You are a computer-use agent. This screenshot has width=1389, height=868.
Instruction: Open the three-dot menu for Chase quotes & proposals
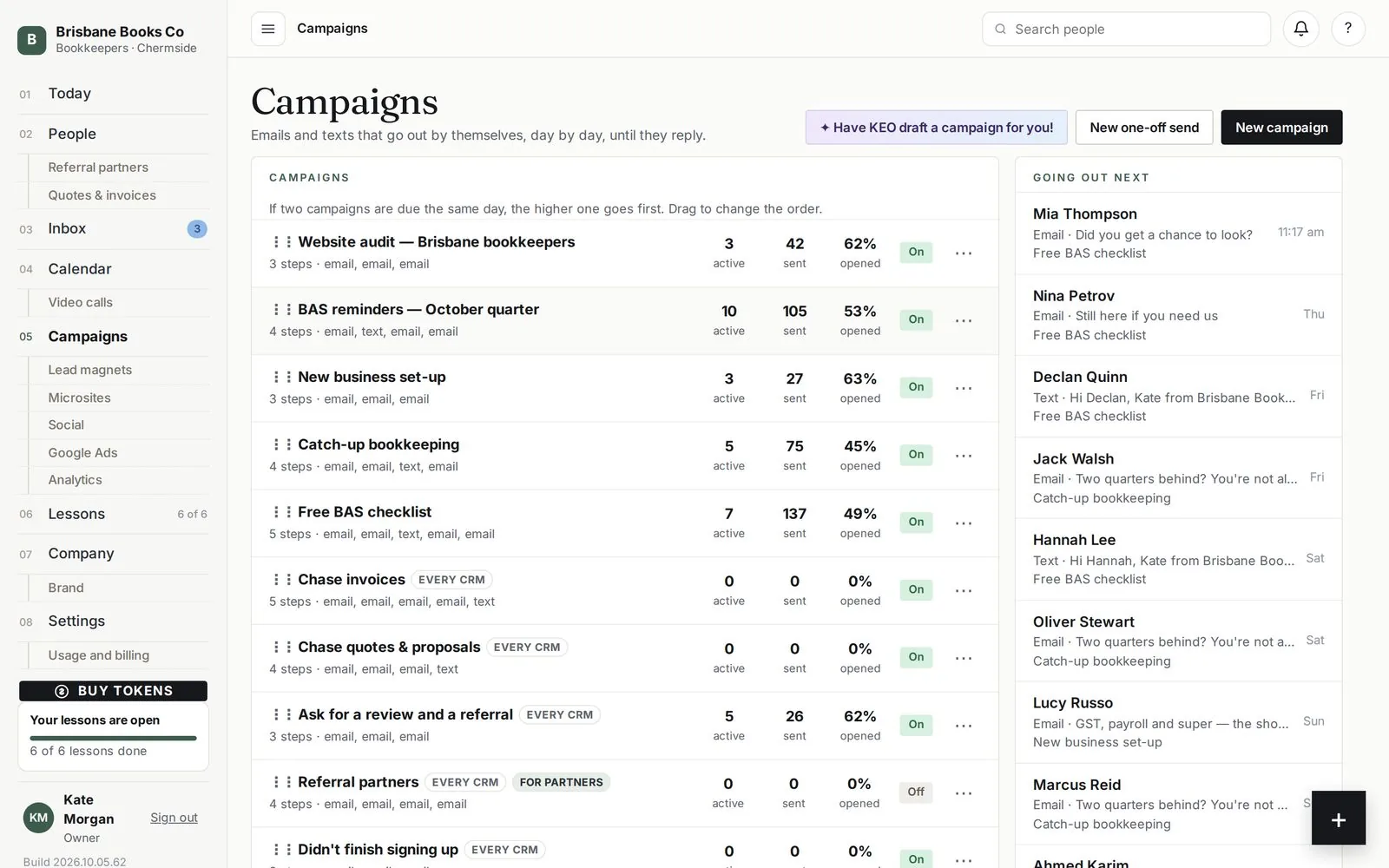tap(964, 658)
